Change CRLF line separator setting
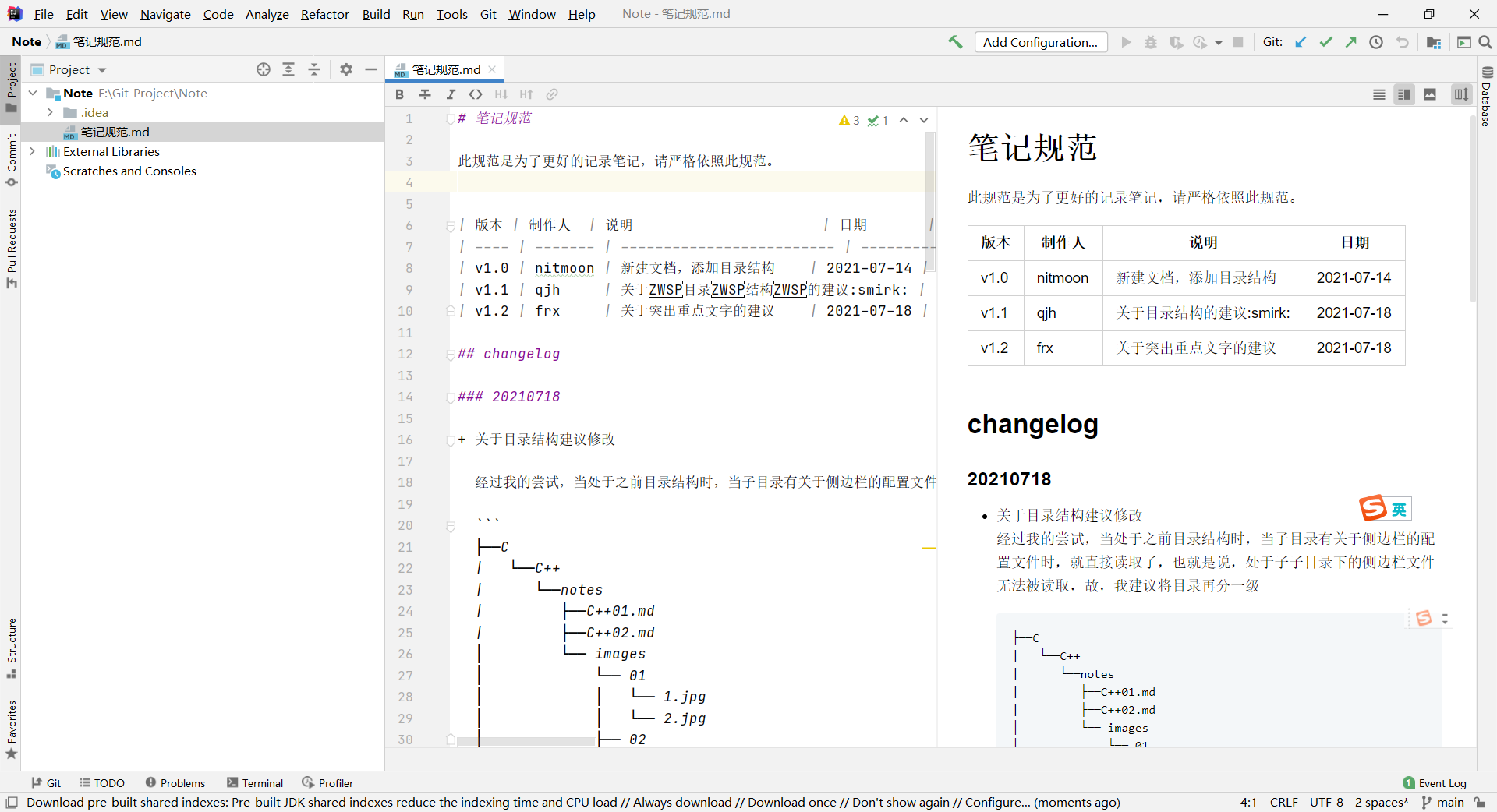The width and height of the screenshot is (1497, 812). [x=1283, y=803]
